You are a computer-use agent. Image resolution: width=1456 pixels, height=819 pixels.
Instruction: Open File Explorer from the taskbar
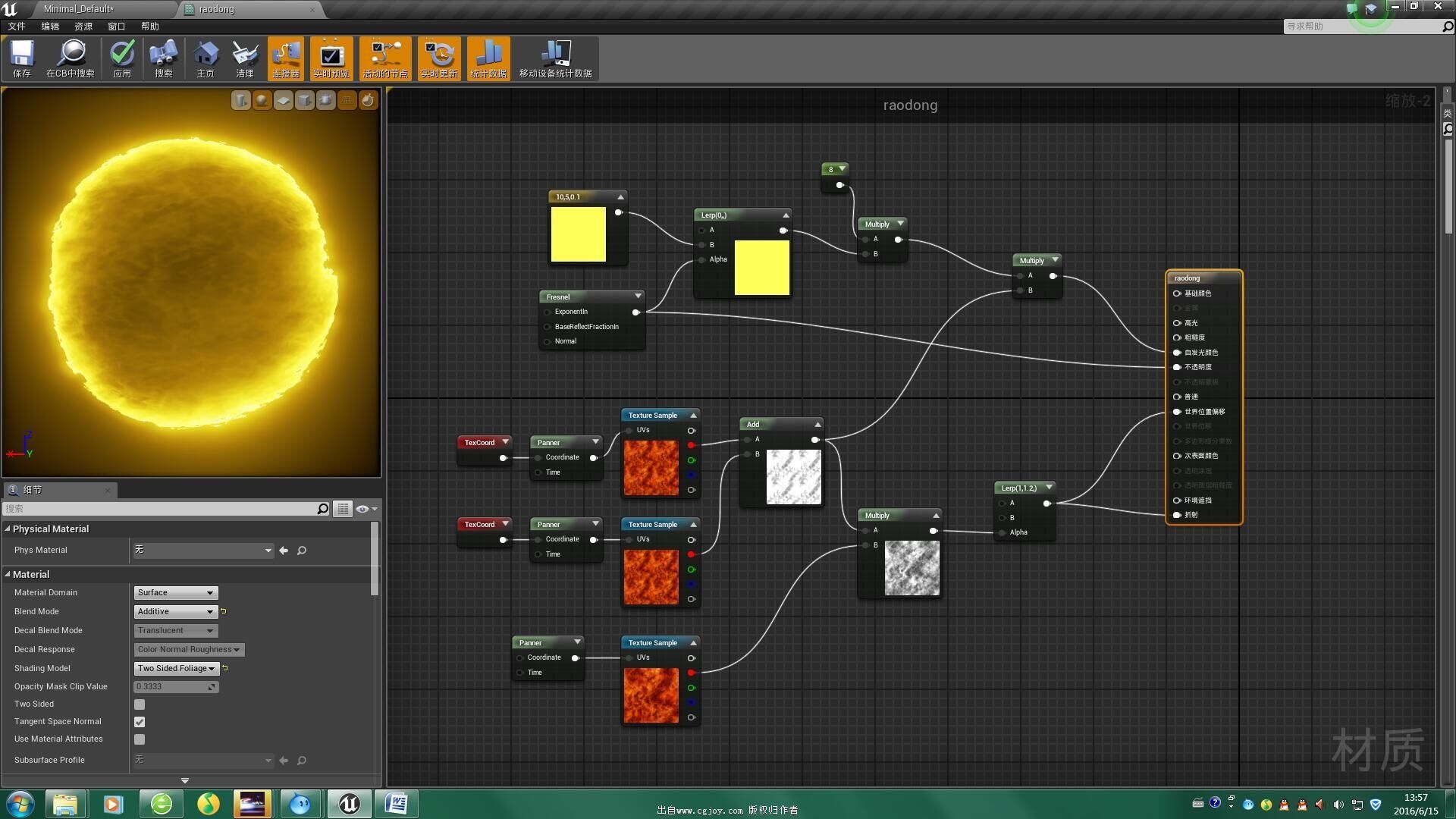[65, 804]
